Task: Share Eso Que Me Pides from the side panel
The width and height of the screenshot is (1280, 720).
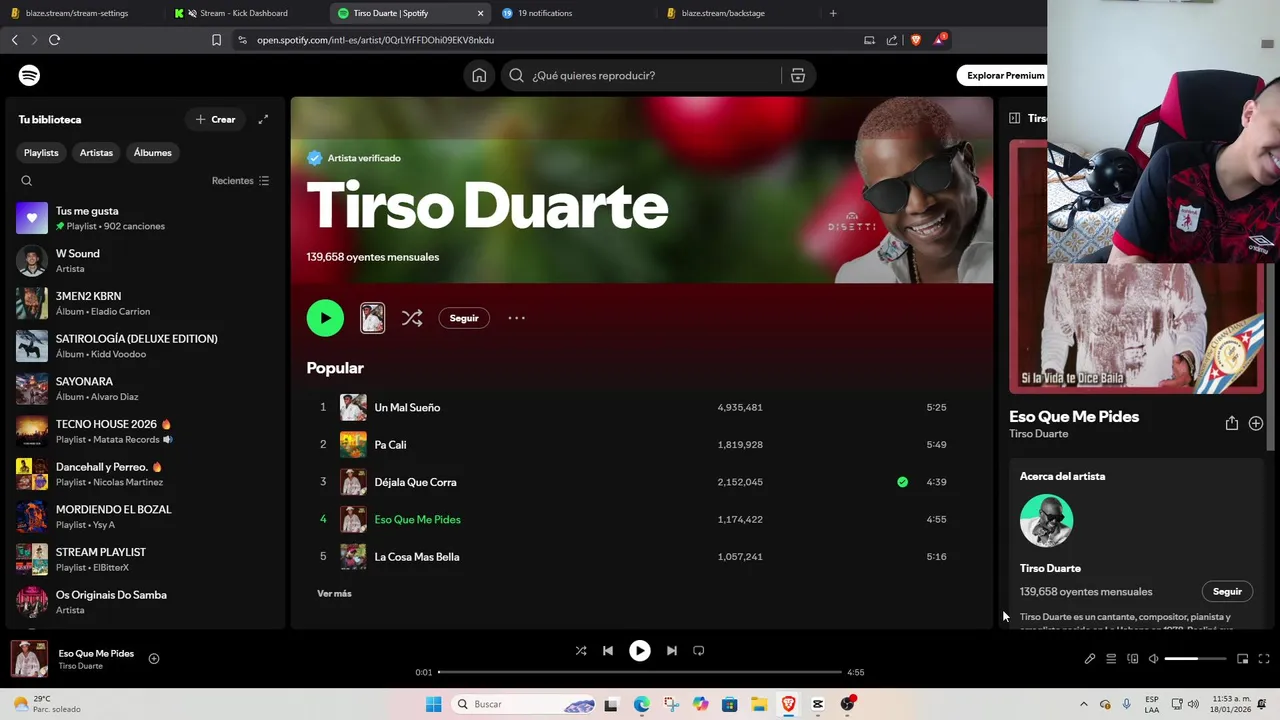Action: coord(1232,423)
